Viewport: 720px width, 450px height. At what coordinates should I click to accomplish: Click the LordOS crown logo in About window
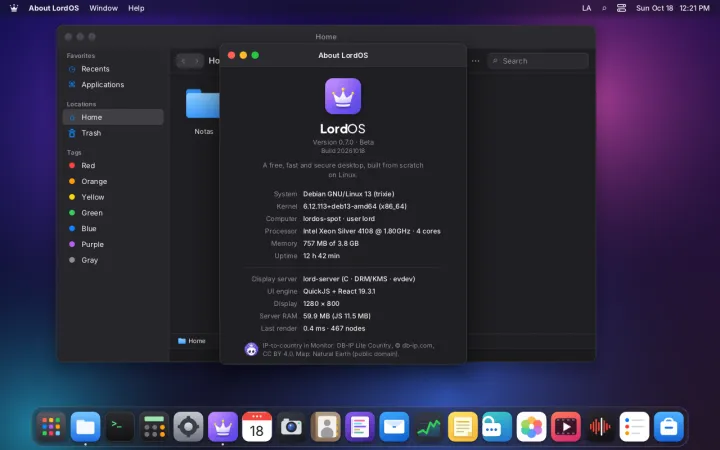343,96
